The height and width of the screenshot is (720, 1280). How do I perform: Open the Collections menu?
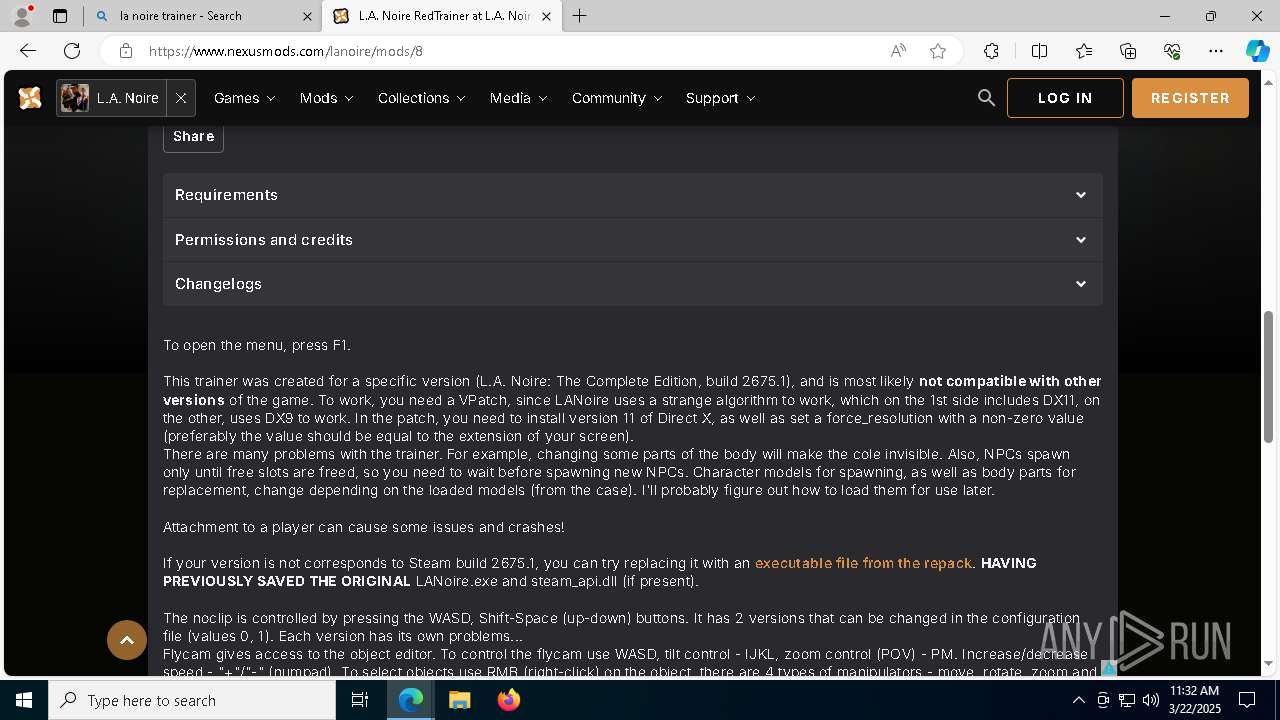coord(421,98)
